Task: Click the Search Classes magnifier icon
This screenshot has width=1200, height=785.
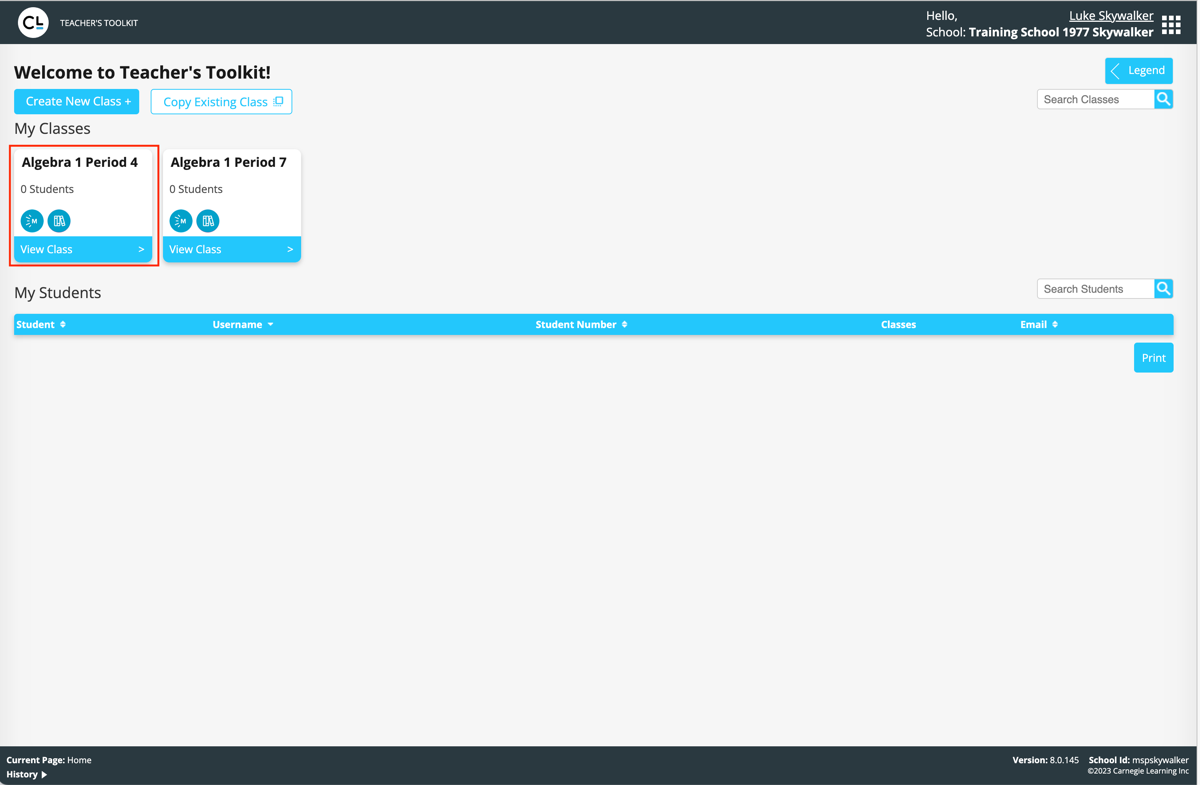Action: pos(1164,99)
